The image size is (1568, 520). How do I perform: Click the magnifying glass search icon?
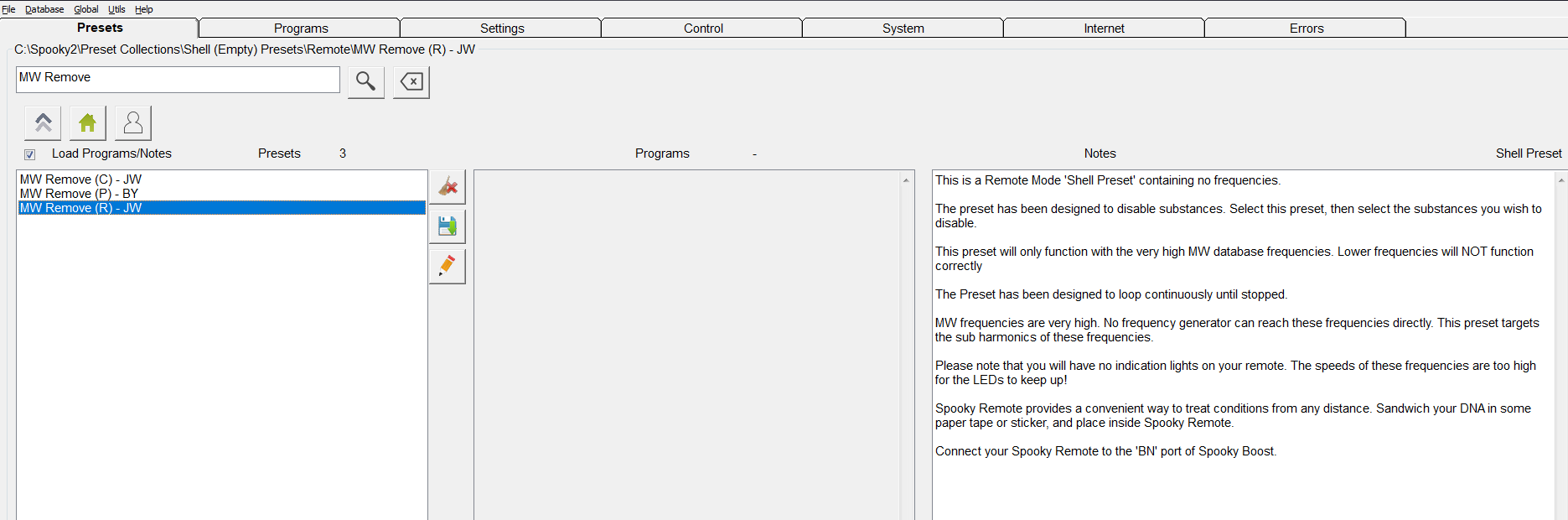pyautogui.click(x=365, y=81)
